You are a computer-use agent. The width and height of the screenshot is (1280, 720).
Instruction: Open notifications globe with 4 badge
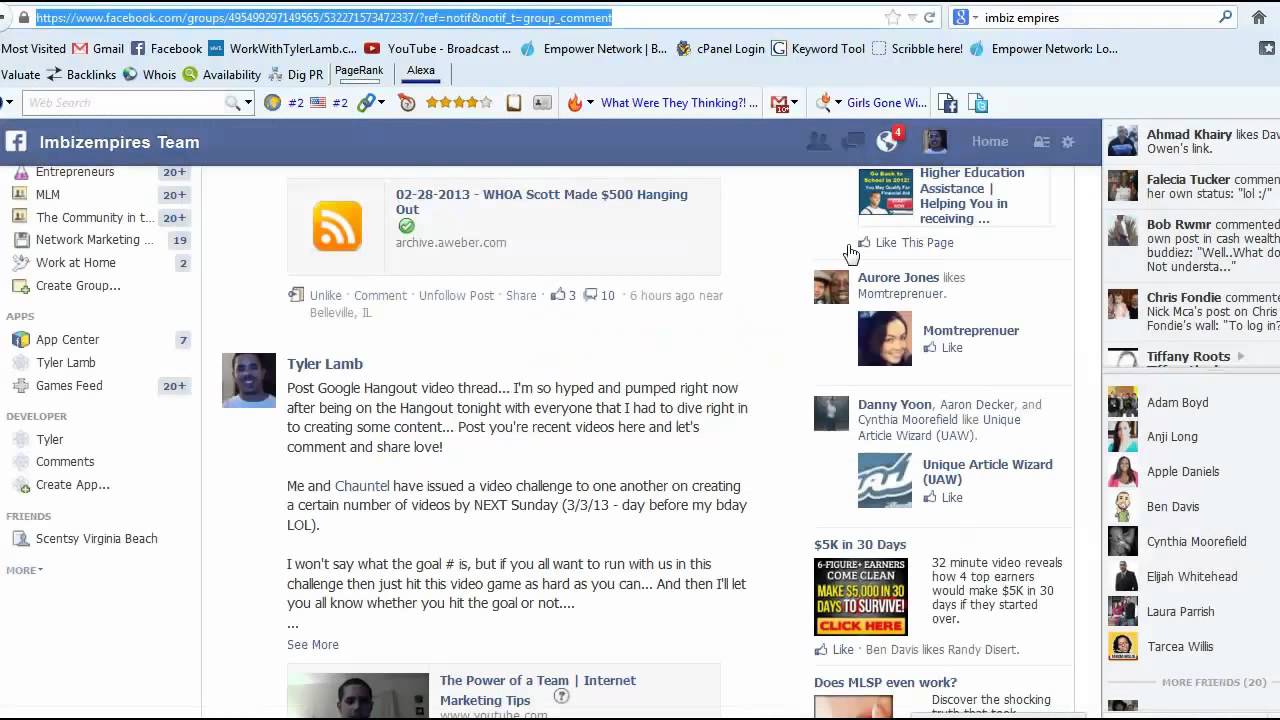click(x=888, y=140)
